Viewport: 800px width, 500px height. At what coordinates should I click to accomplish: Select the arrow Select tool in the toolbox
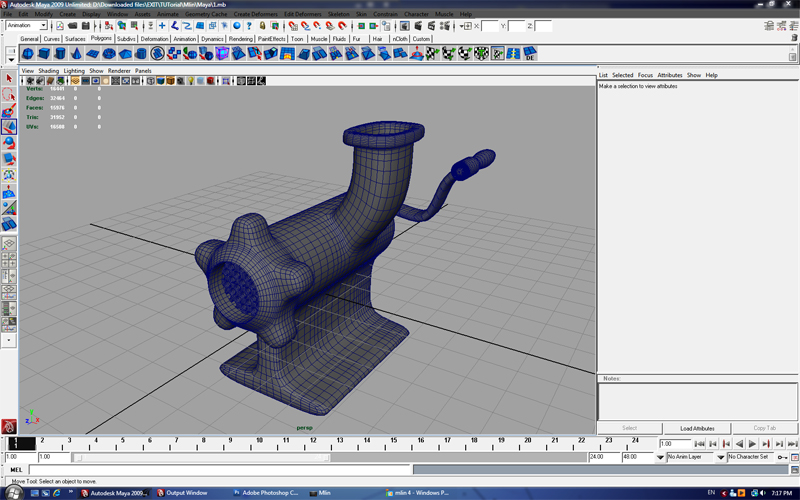9,78
